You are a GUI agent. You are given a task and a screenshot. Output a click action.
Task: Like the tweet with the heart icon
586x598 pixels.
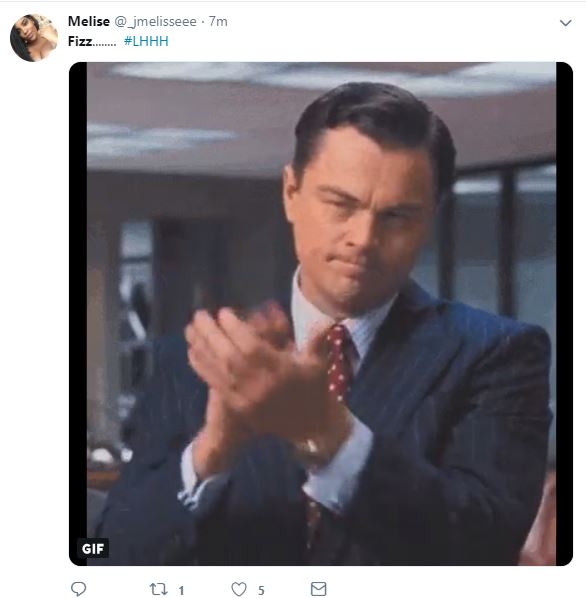coord(239,589)
